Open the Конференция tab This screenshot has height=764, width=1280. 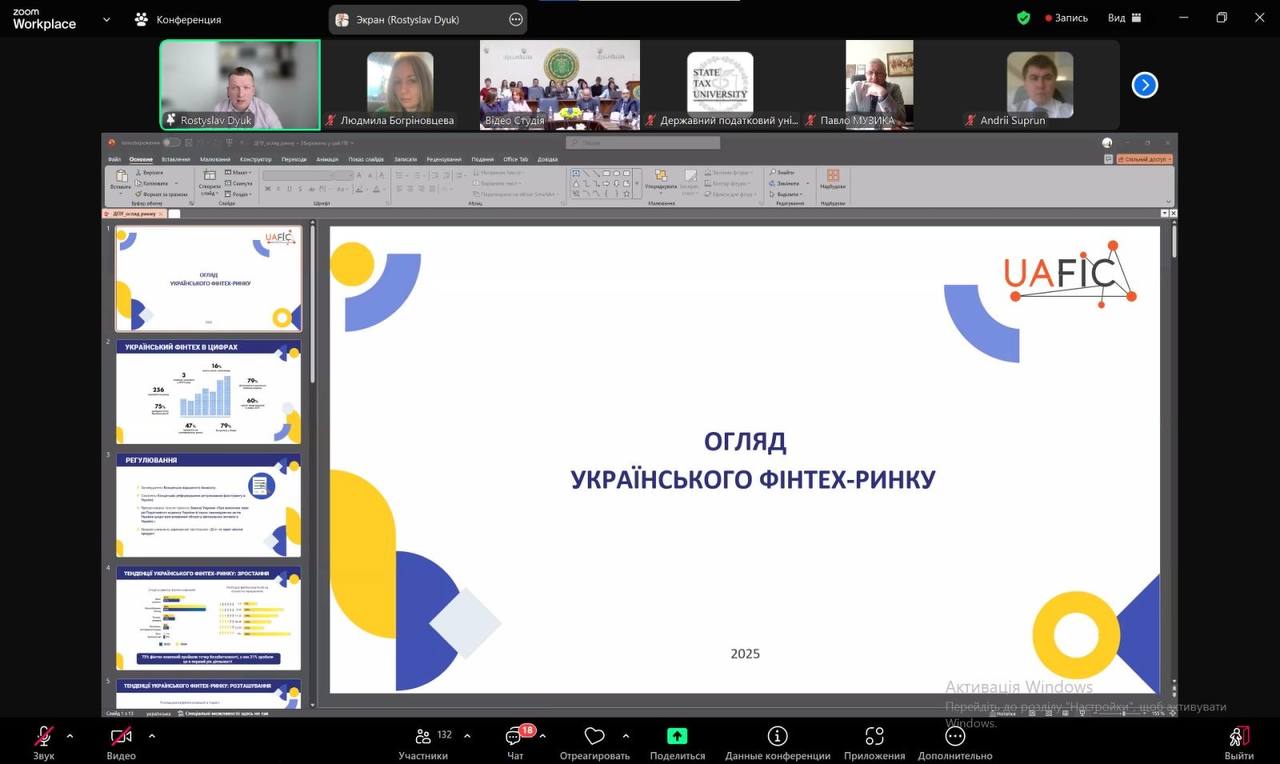coord(178,19)
